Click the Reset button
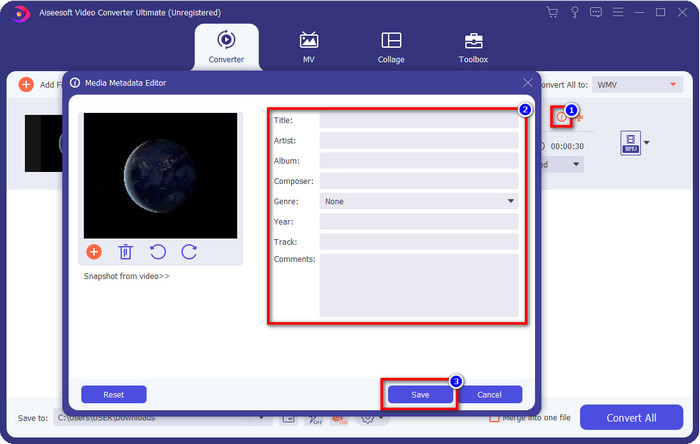Image resolution: width=700 pixels, height=444 pixels. (x=113, y=394)
